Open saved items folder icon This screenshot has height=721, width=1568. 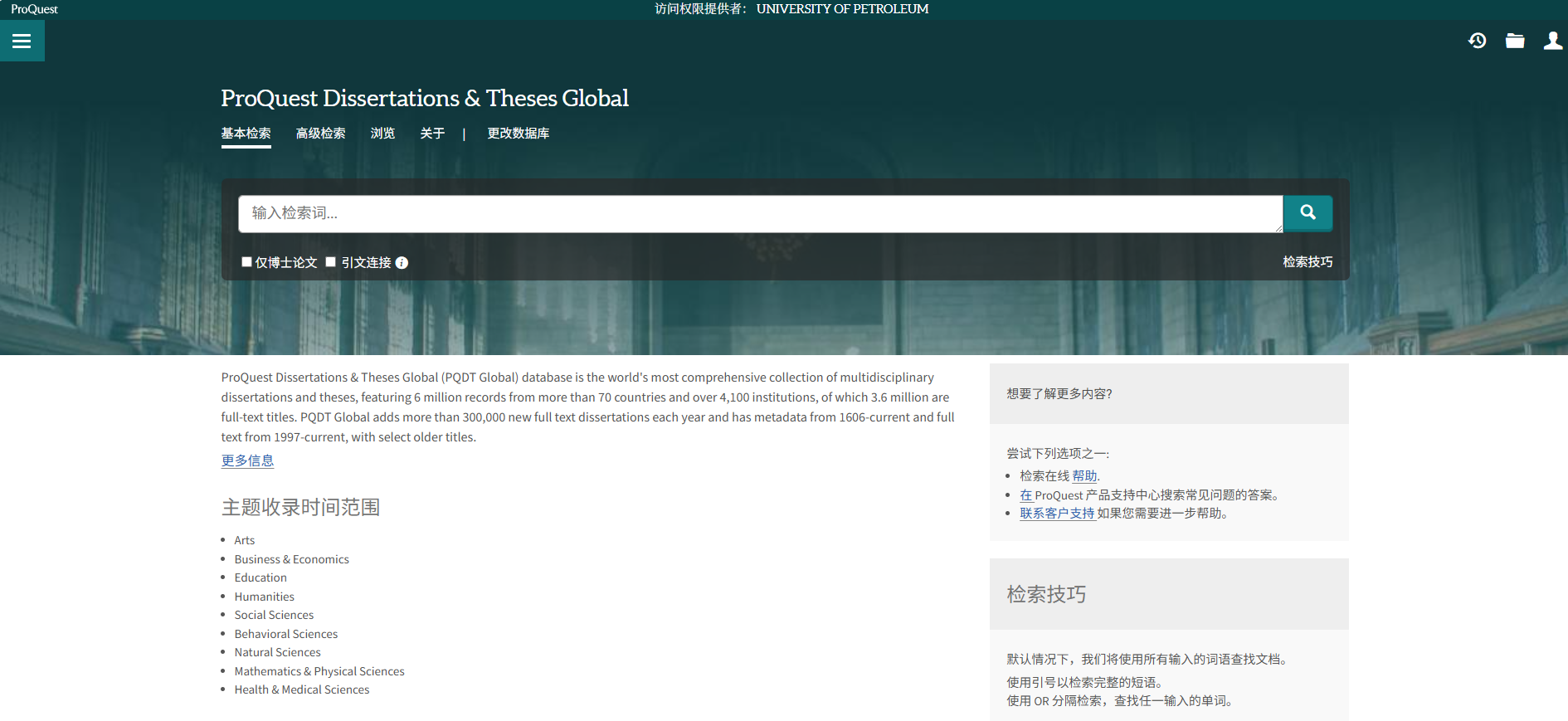point(1515,41)
